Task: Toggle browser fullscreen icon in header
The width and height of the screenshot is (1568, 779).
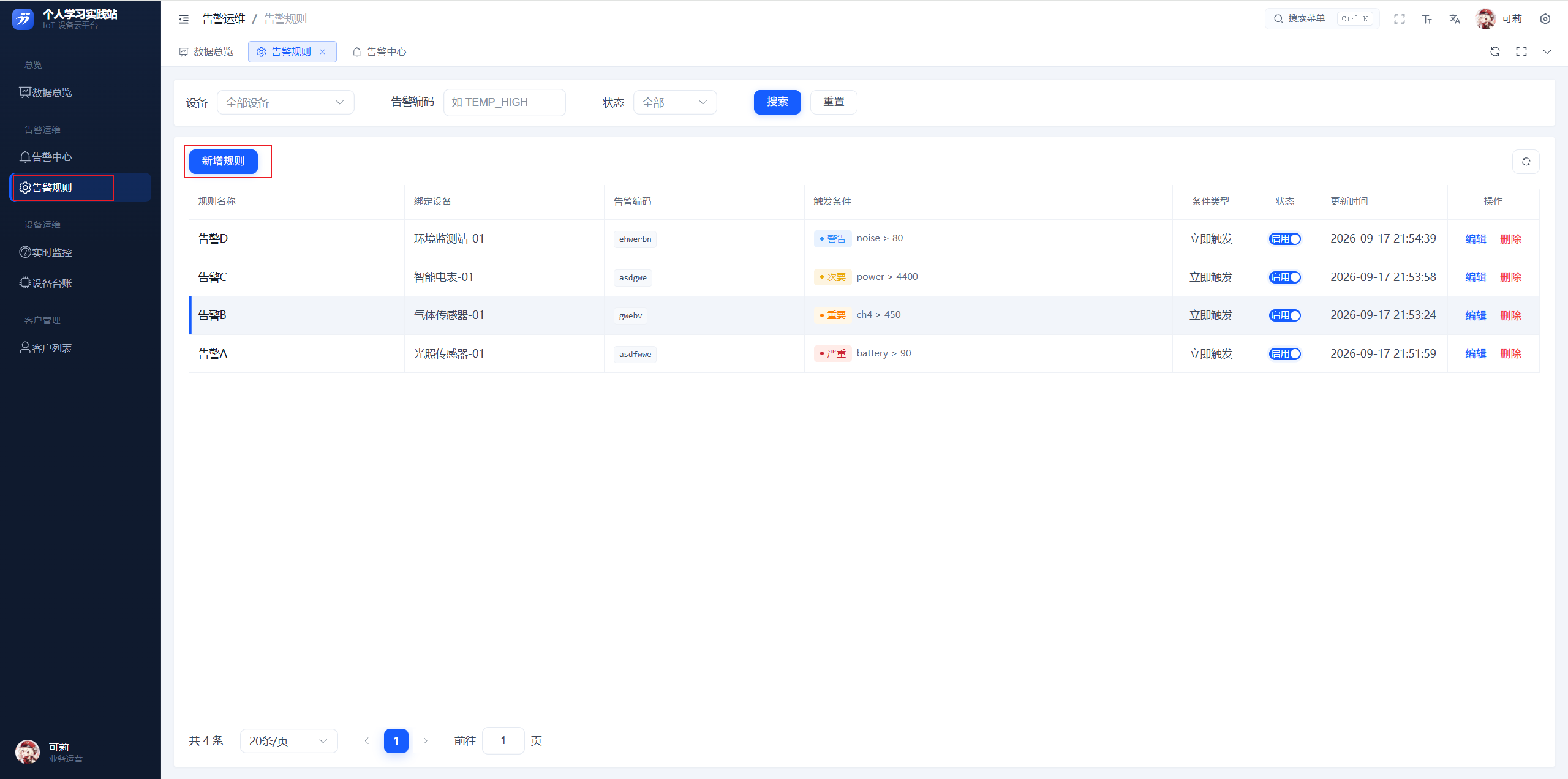Action: 1400,19
